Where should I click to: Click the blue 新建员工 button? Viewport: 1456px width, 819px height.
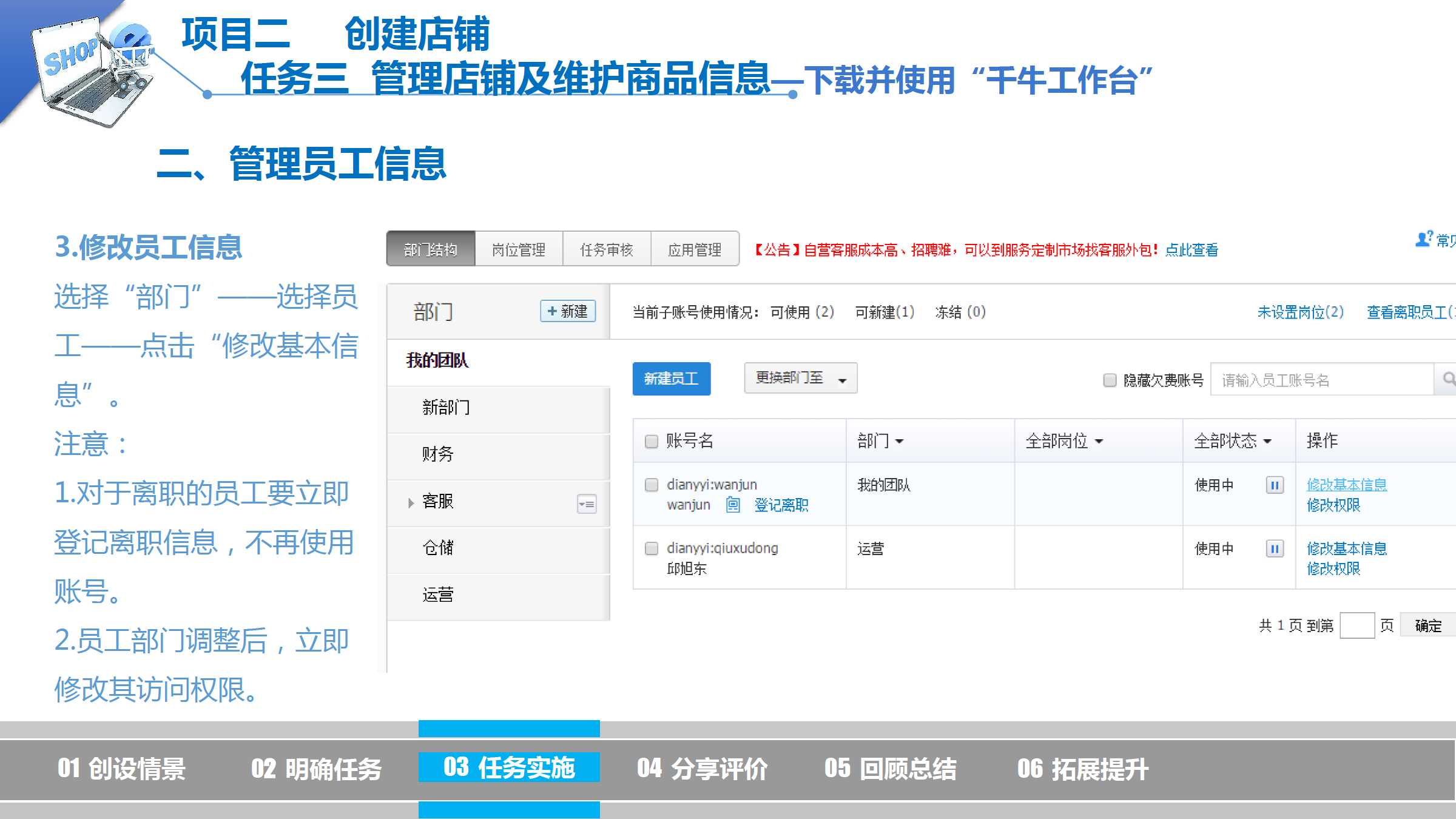(x=671, y=379)
